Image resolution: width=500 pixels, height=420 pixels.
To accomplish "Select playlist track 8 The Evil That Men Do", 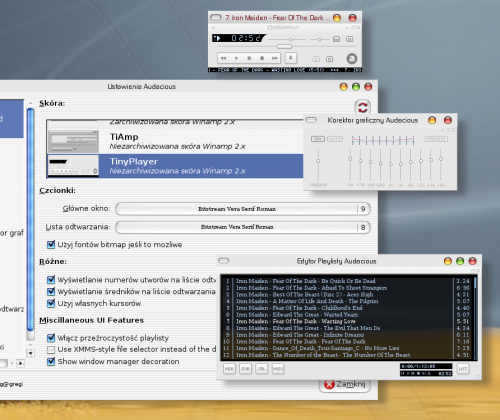I will pos(347,328).
